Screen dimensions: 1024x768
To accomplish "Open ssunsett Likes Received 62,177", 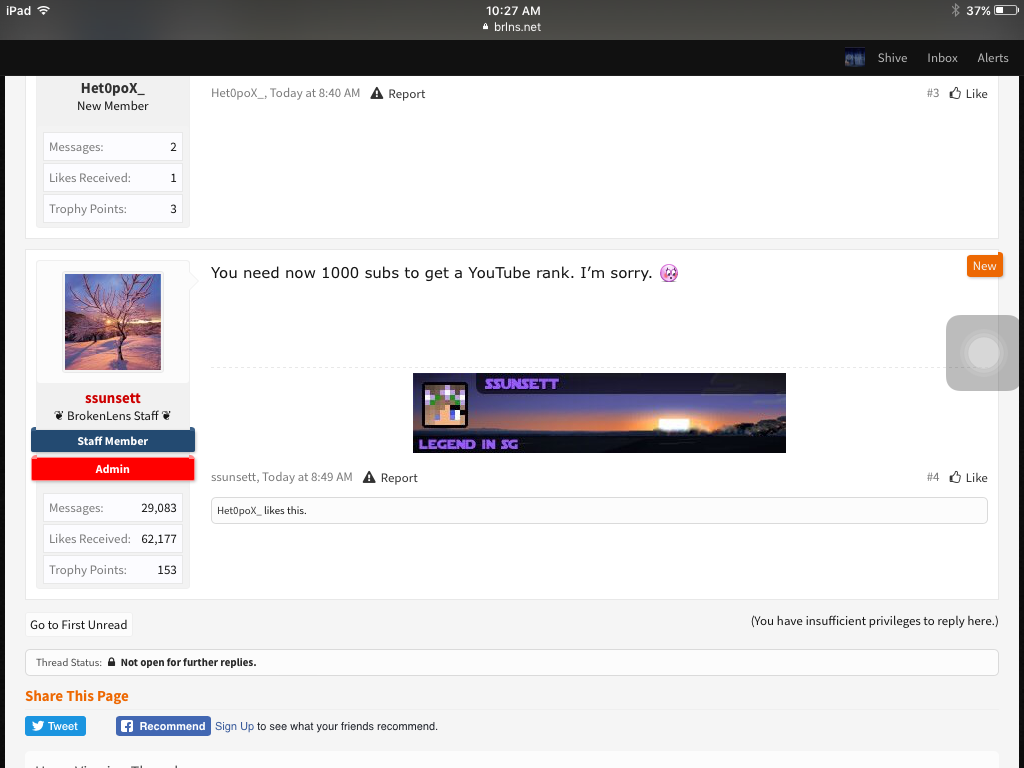I will [159, 539].
